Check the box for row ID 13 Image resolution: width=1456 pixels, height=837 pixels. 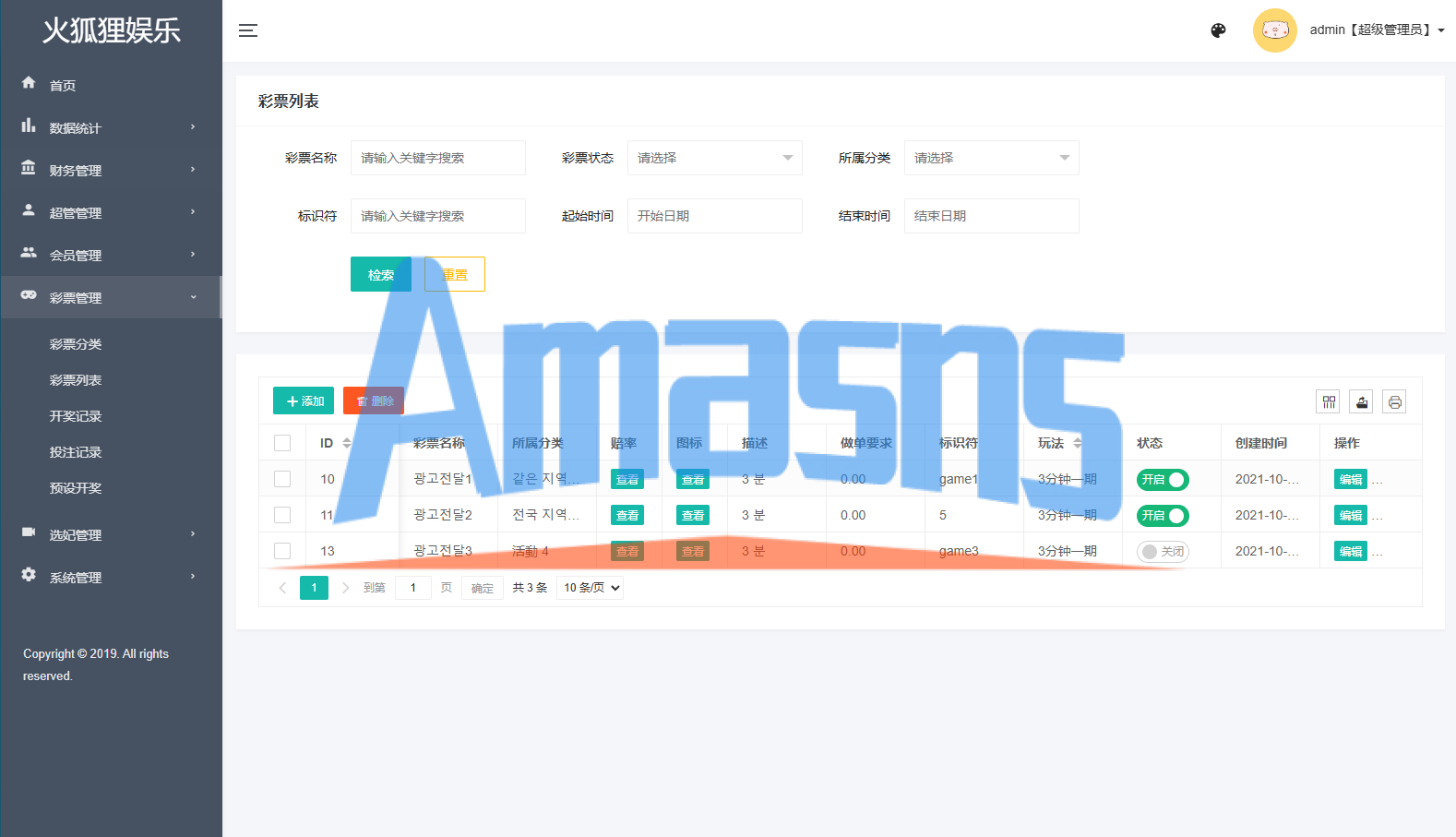pos(282,551)
